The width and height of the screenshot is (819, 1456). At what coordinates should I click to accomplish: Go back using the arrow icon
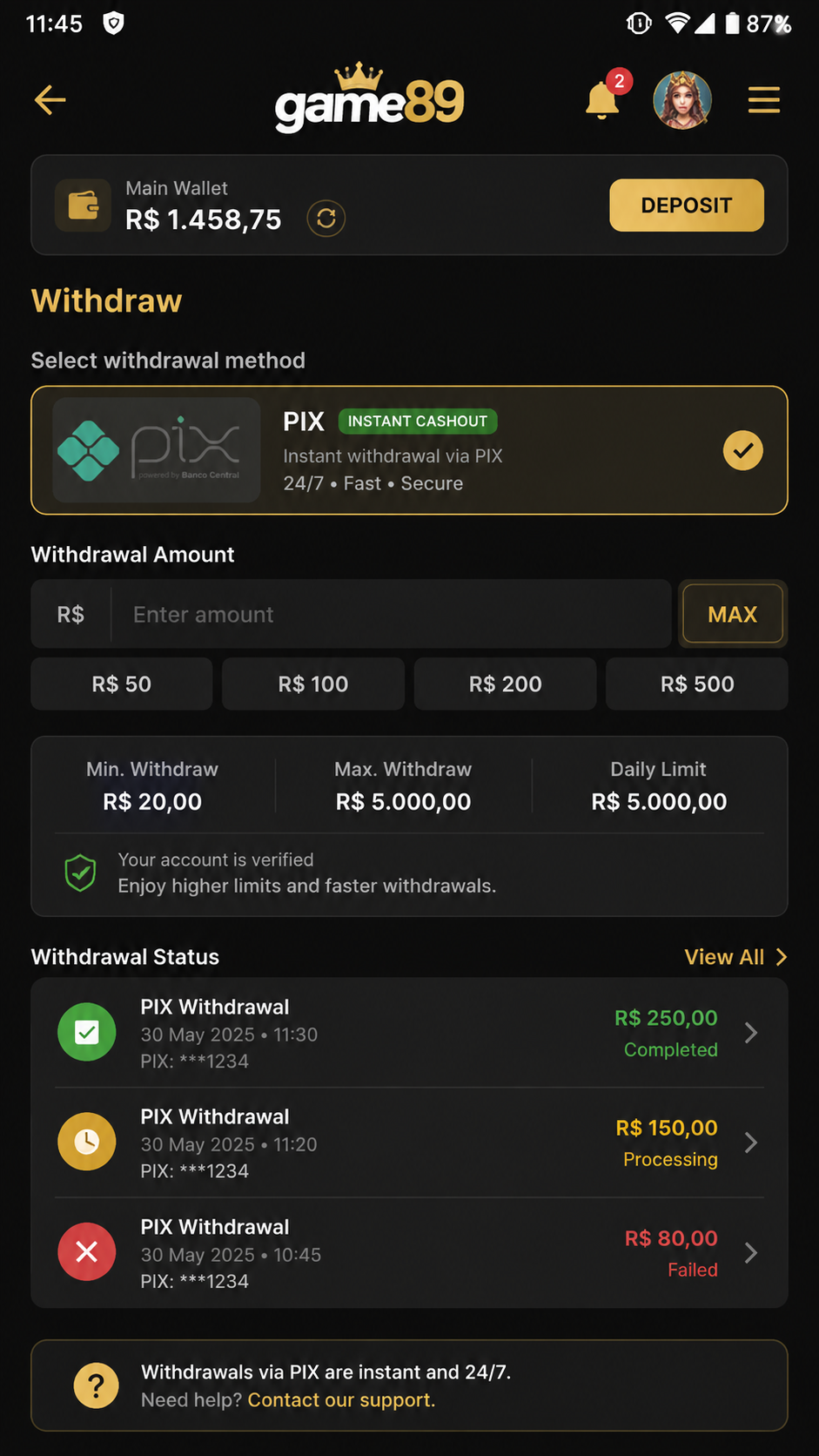(50, 100)
